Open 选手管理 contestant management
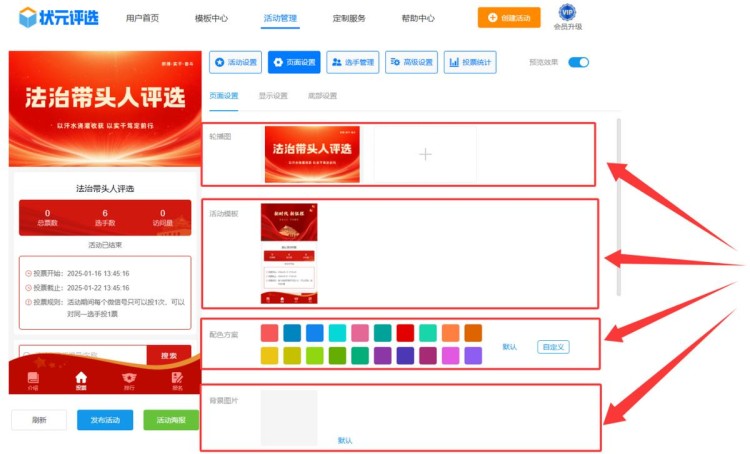This screenshot has width=750, height=454. click(x=353, y=63)
